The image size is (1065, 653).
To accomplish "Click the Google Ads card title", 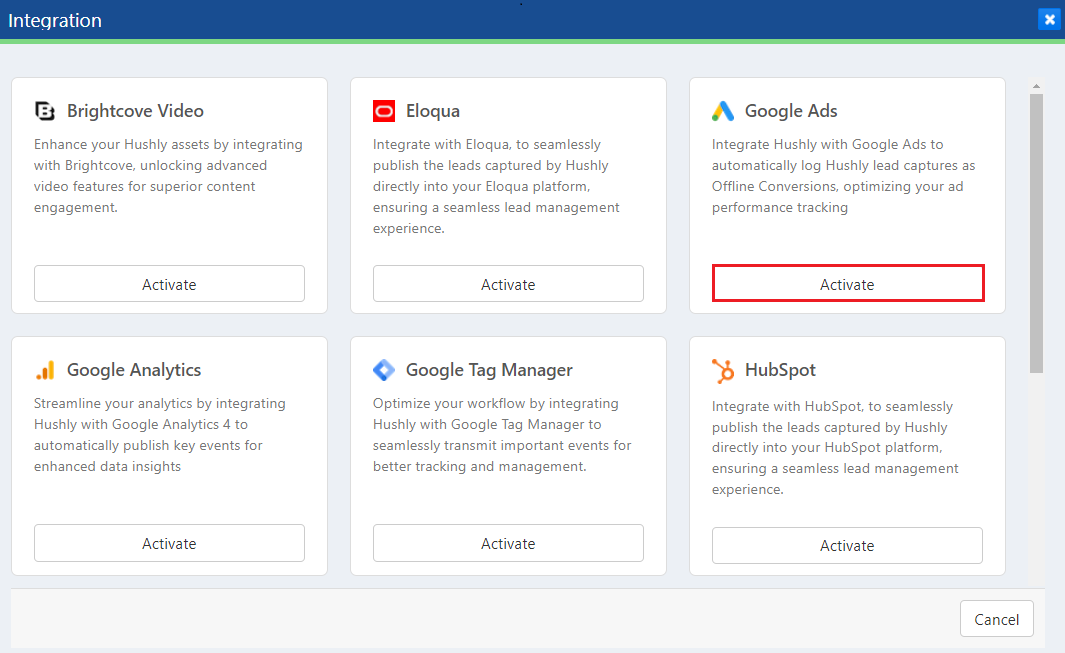I will point(791,111).
